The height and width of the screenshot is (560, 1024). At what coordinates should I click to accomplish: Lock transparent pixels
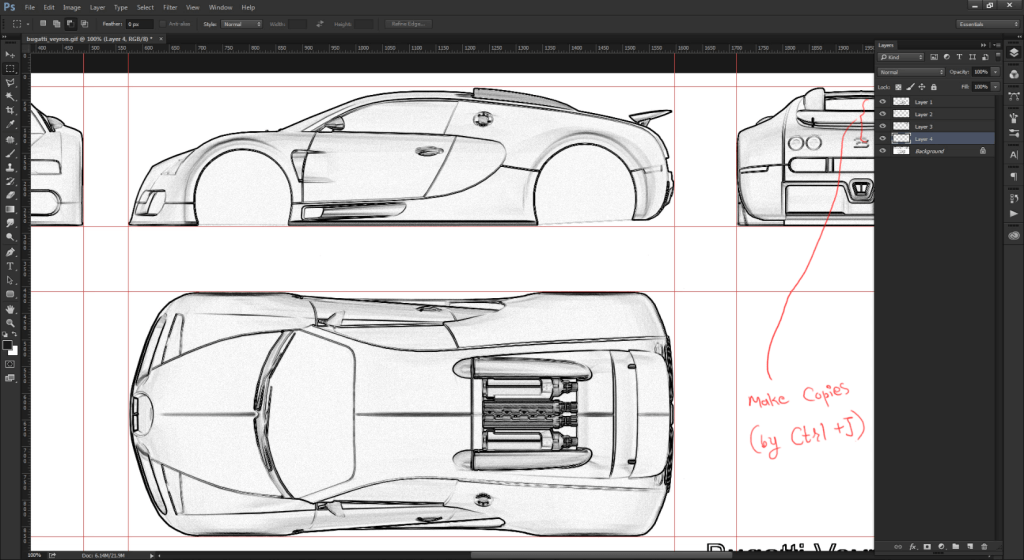point(899,87)
